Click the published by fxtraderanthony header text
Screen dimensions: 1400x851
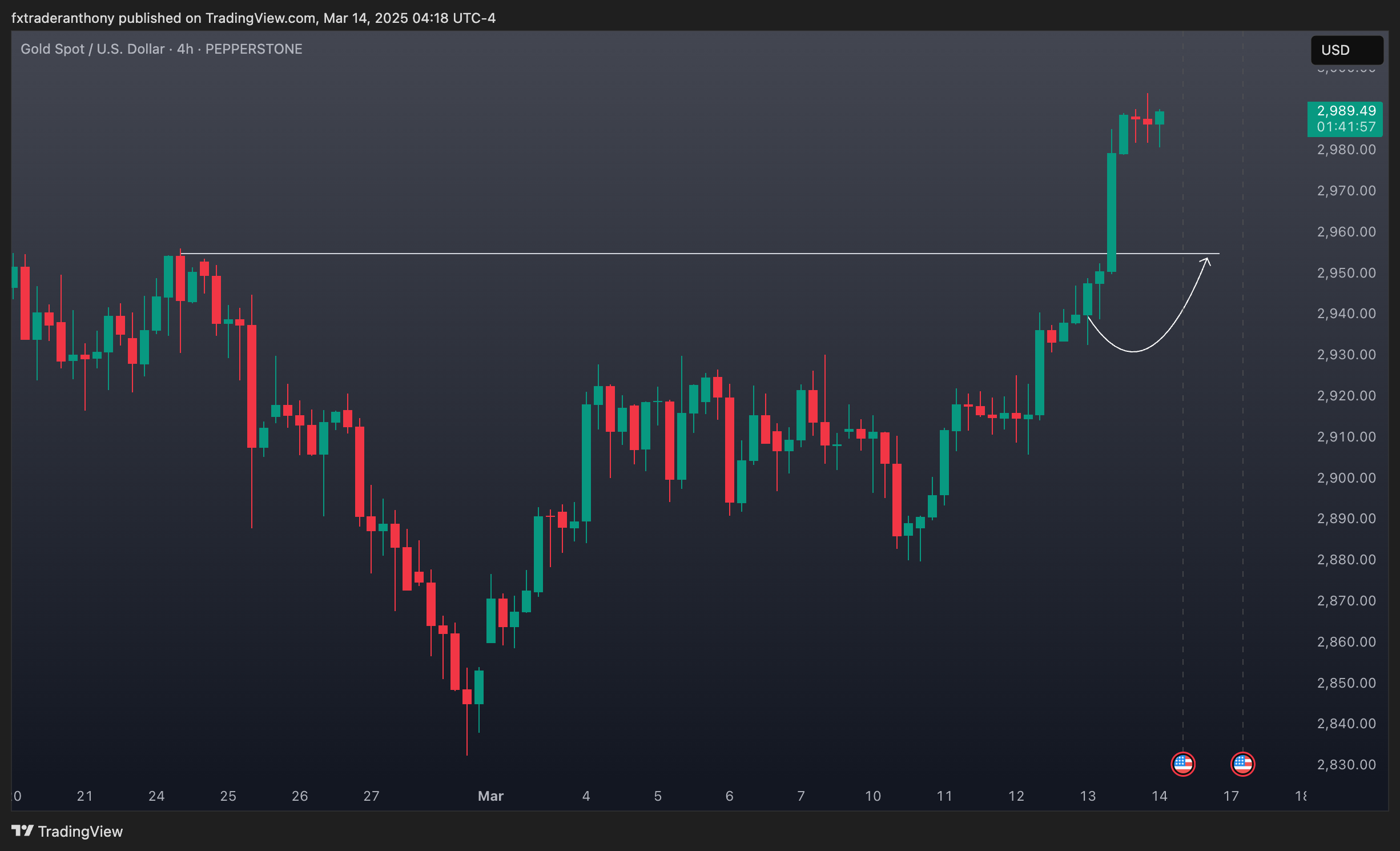coord(254,18)
